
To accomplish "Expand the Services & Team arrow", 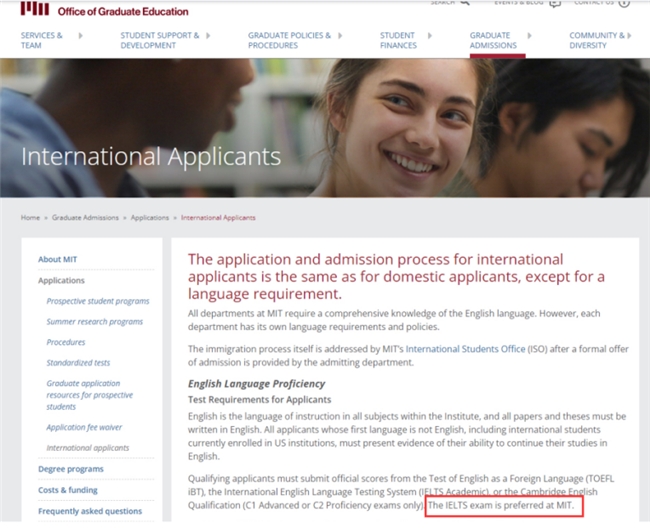I will click(x=80, y=36).
